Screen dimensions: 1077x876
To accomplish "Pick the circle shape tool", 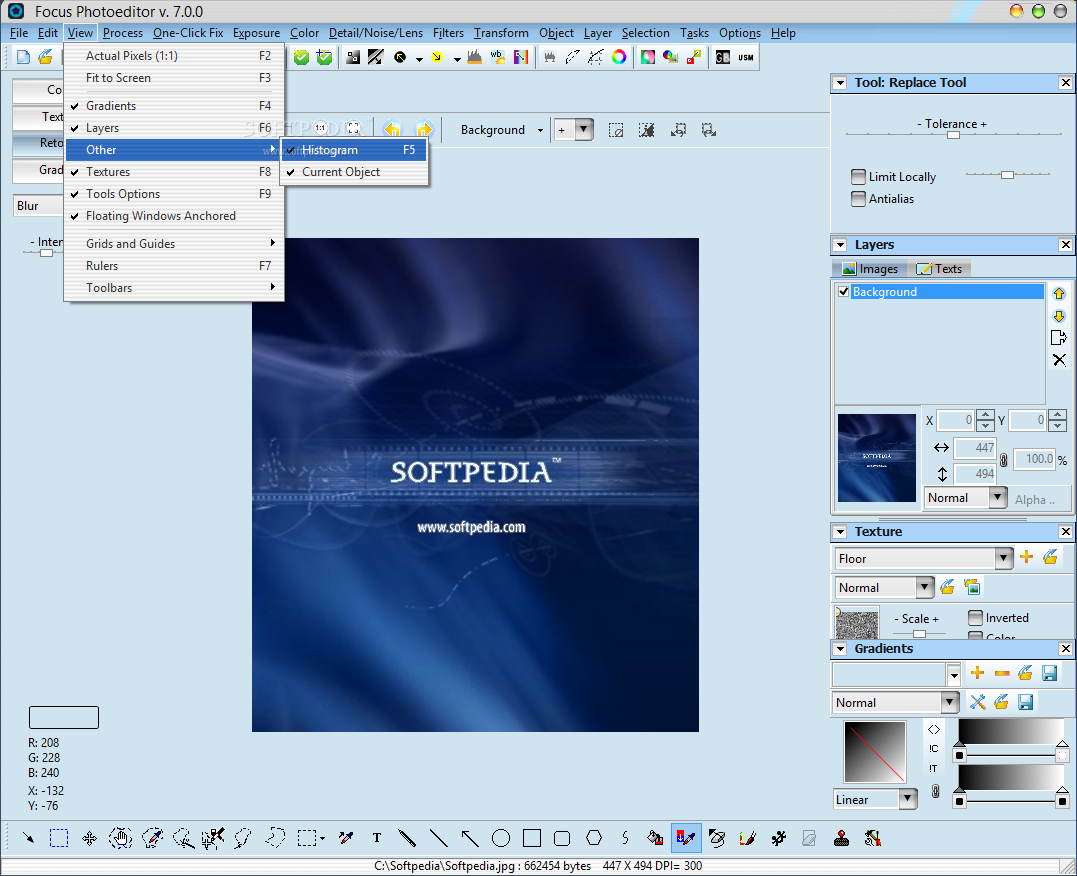I will click(x=501, y=838).
